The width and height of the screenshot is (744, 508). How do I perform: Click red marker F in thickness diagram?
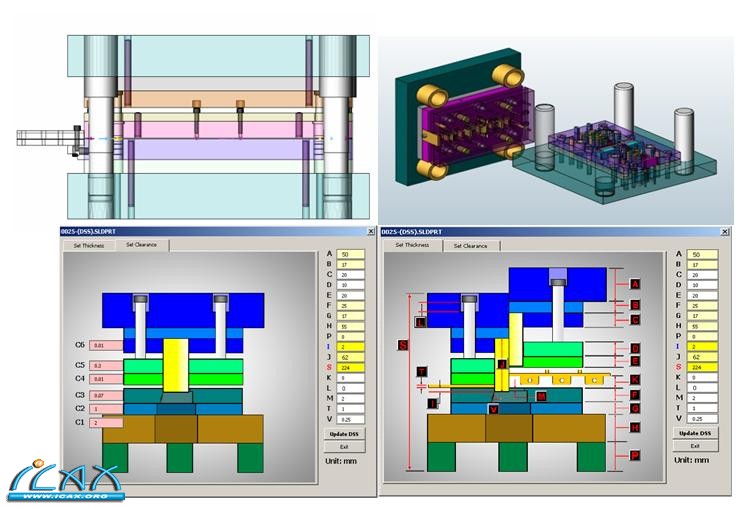tap(635, 395)
